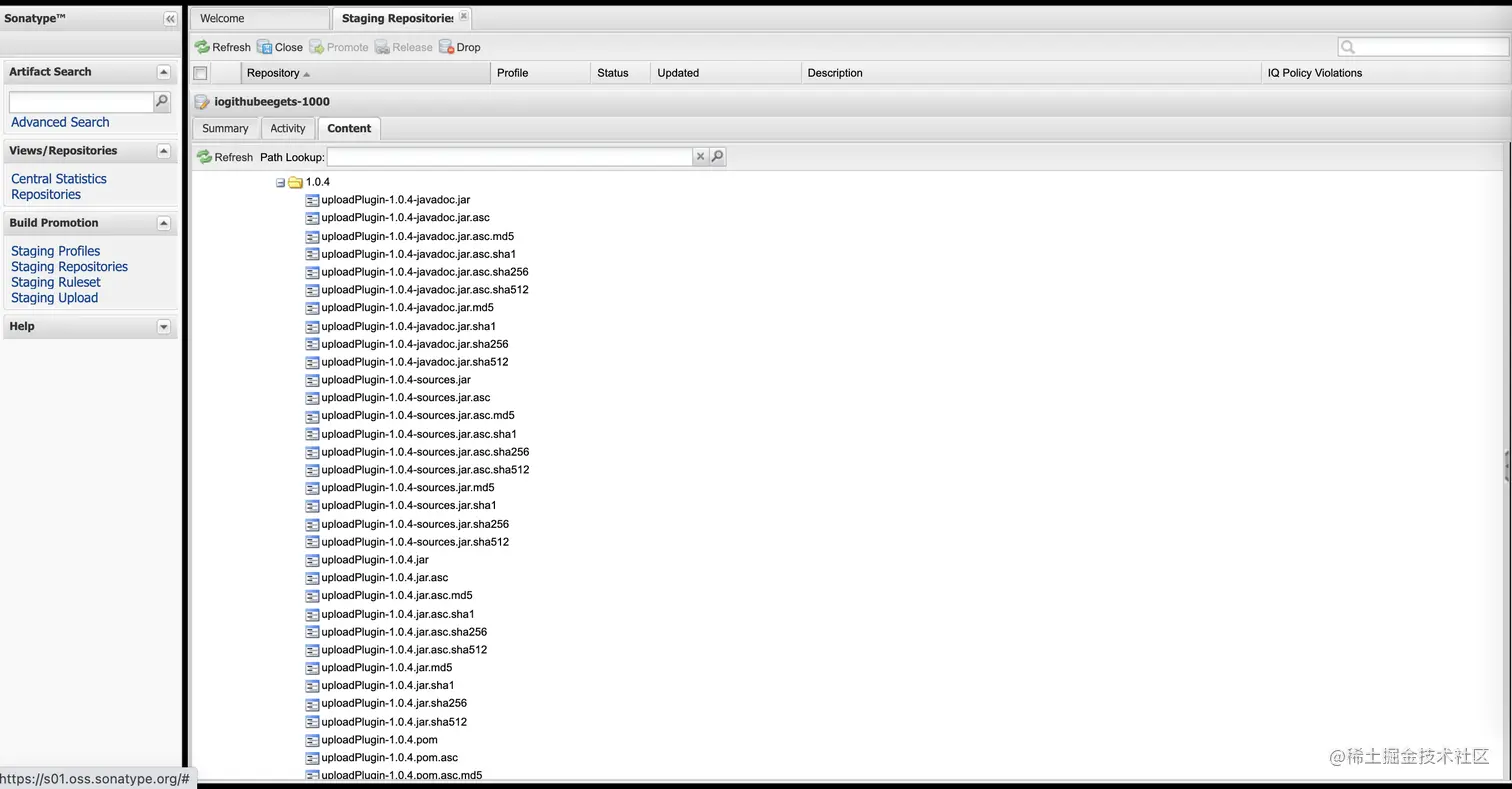Image resolution: width=1512 pixels, height=789 pixels.
Task: Click file icon of uploadPlugin-1.0.4.jar
Action: tap(312, 560)
